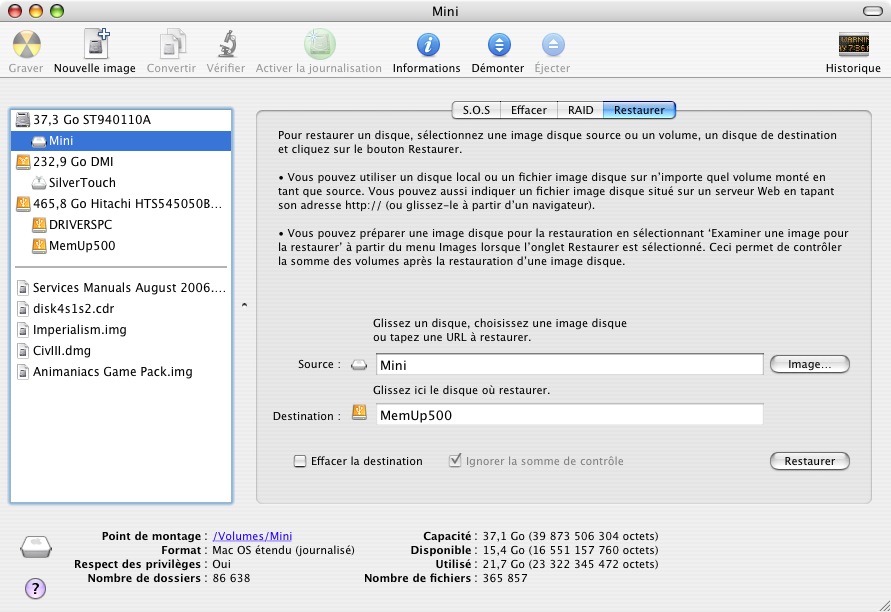This screenshot has width=891, height=612.
Task: Select the 232,9 Go DMI disk
Action: pos(121,161)
